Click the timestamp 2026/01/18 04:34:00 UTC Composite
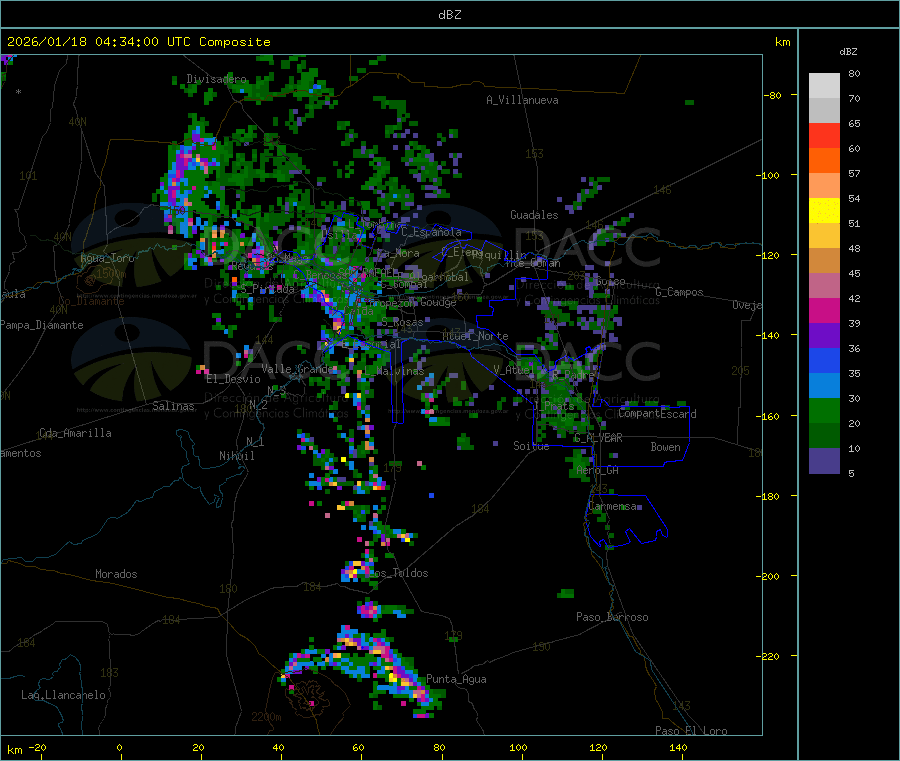Viewport: 900px width, 761px height. 138,42
